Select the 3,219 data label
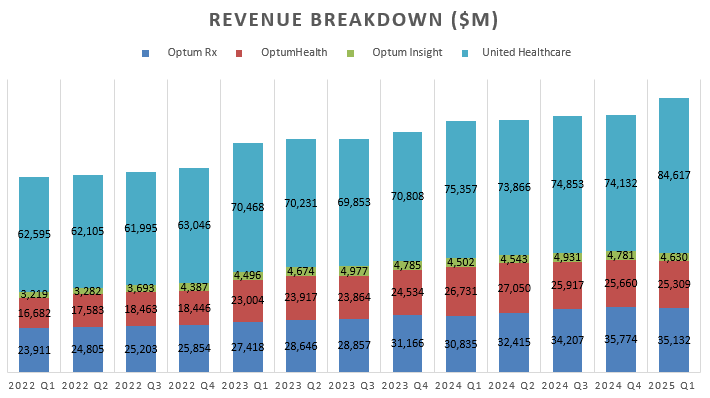This screenshot has width=710, height=398. coord(34,294)
